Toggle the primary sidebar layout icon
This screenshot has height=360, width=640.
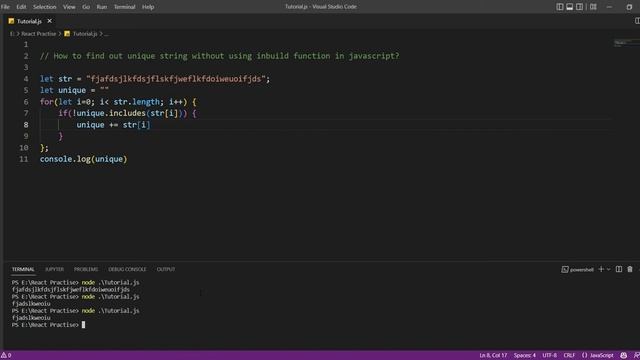click(560, 7)
